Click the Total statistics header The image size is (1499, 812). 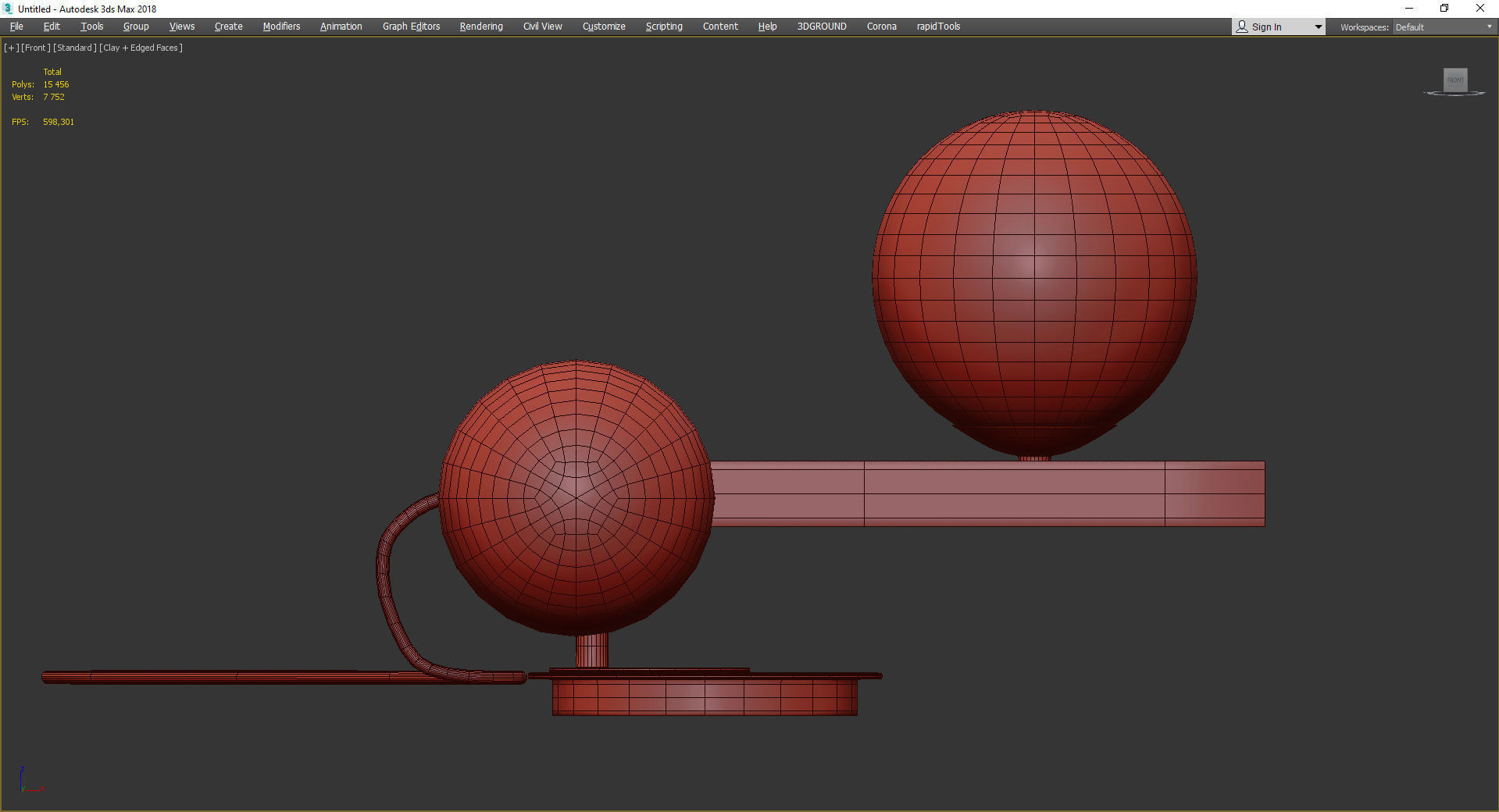coord(52,72)
